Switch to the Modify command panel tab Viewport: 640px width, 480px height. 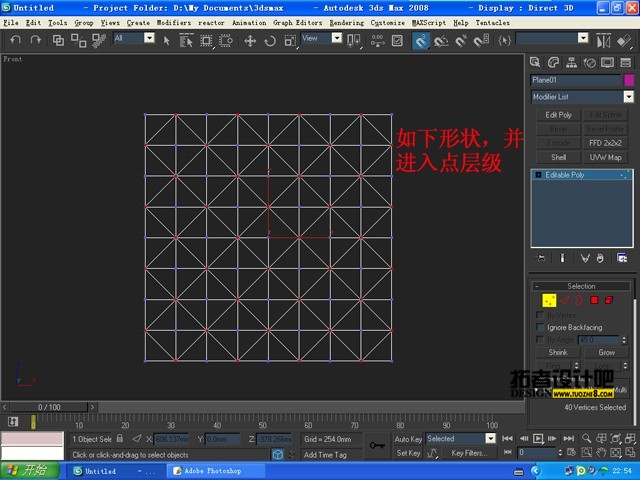[x=553, y=62]
